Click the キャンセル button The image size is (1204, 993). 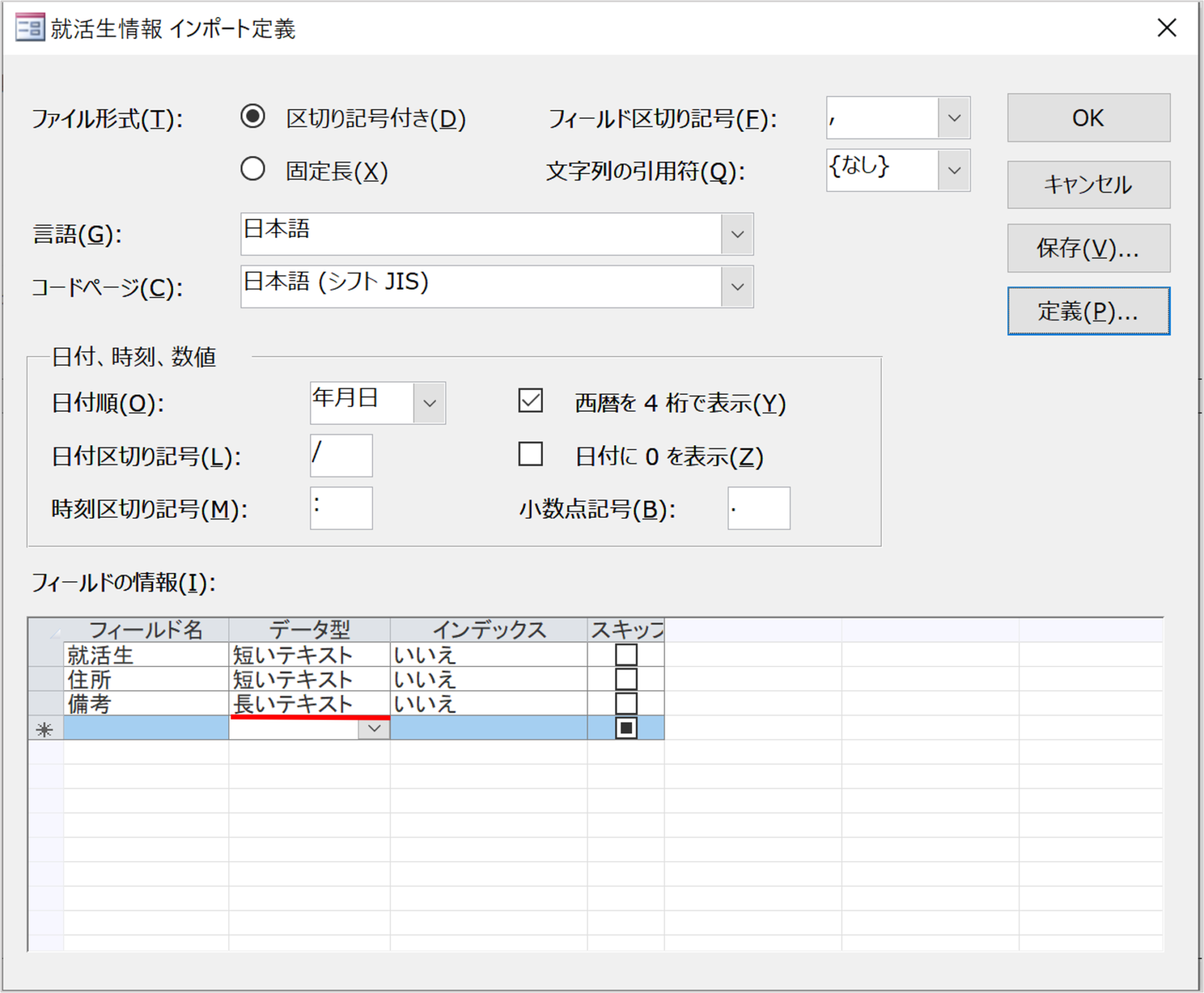tap(1089, 185)
